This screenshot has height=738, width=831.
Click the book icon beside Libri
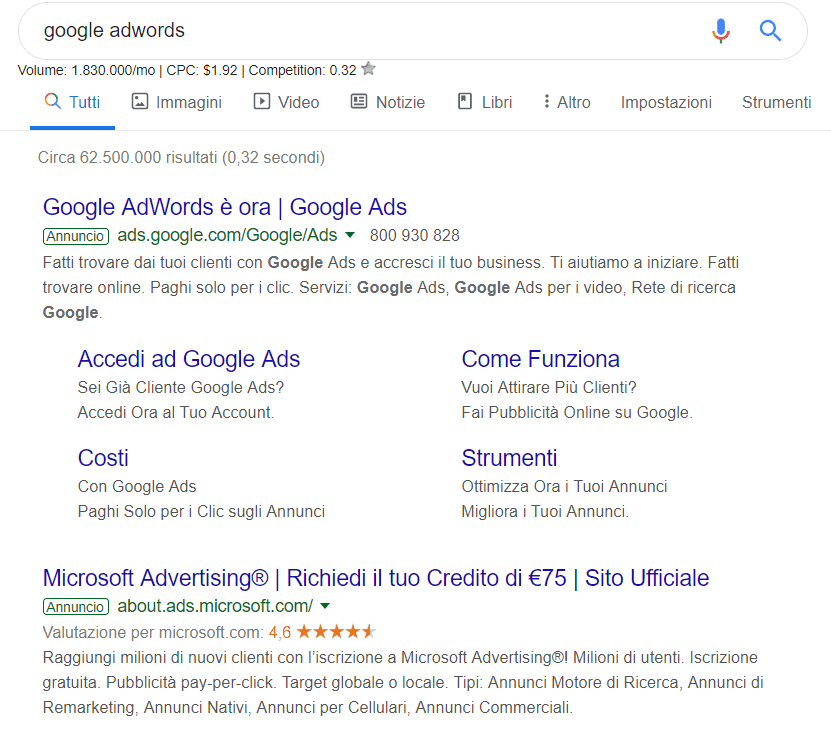(x=465, y=101)
